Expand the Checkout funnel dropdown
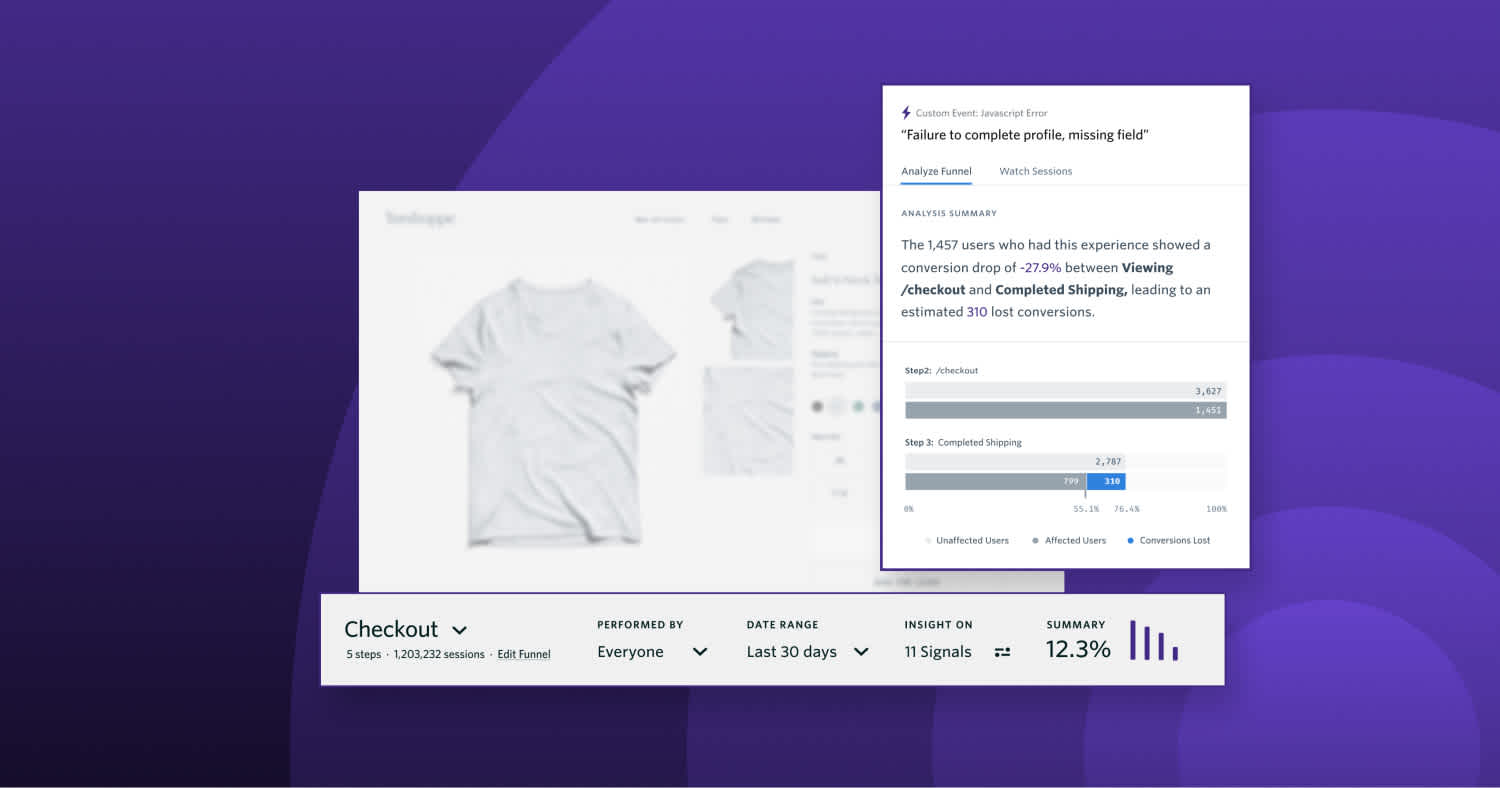Viewport: 1500px width, 788px height. coord(459,630)
